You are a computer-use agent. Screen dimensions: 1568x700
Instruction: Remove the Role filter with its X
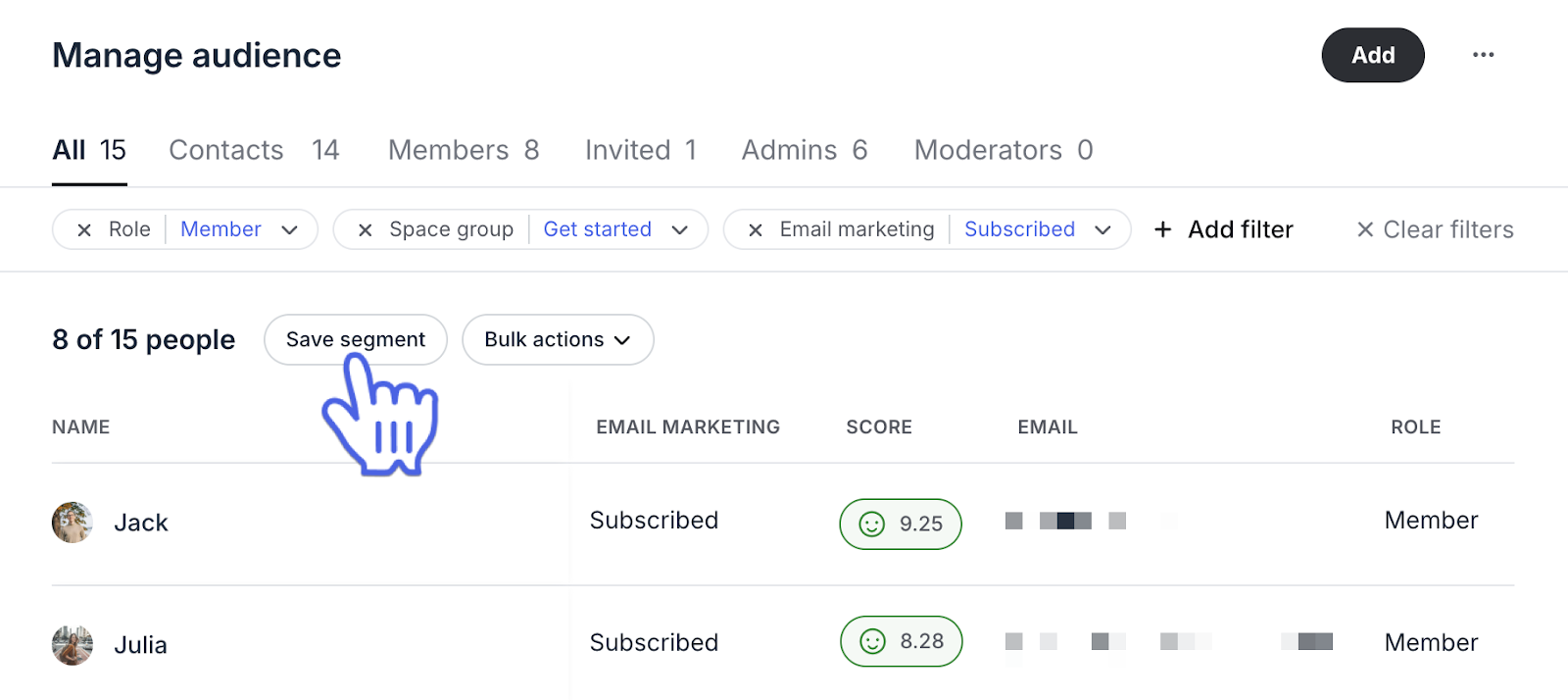(84, 230)
